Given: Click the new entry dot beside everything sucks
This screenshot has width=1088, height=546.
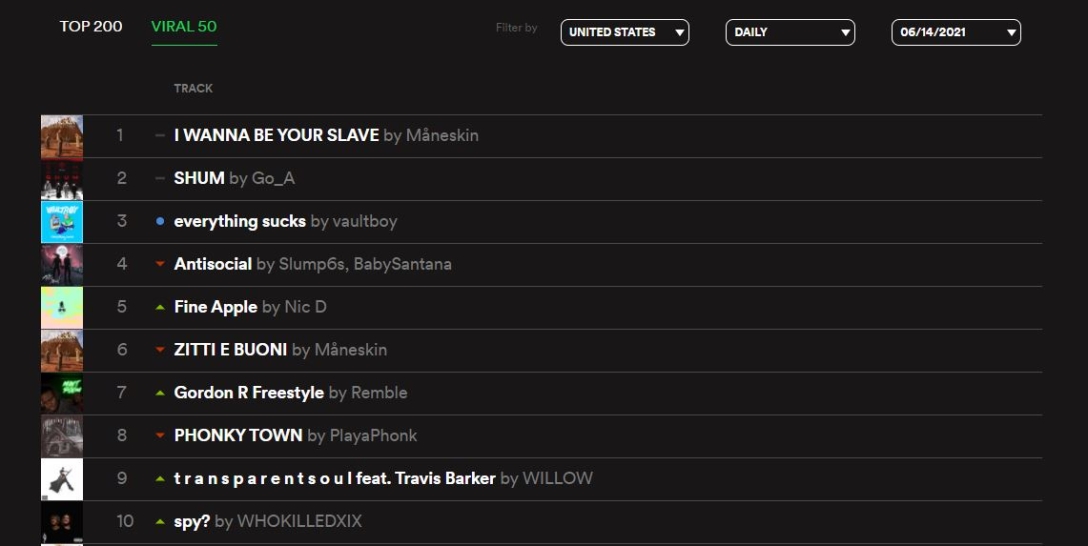Looking at the screenshot, I should [160, 222].
